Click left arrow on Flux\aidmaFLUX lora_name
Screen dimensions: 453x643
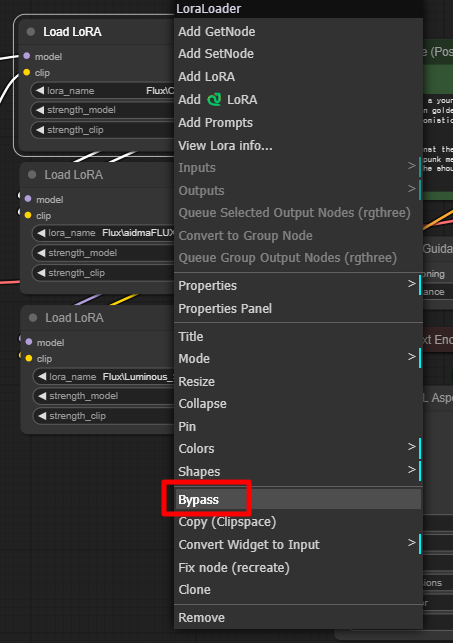41,233
